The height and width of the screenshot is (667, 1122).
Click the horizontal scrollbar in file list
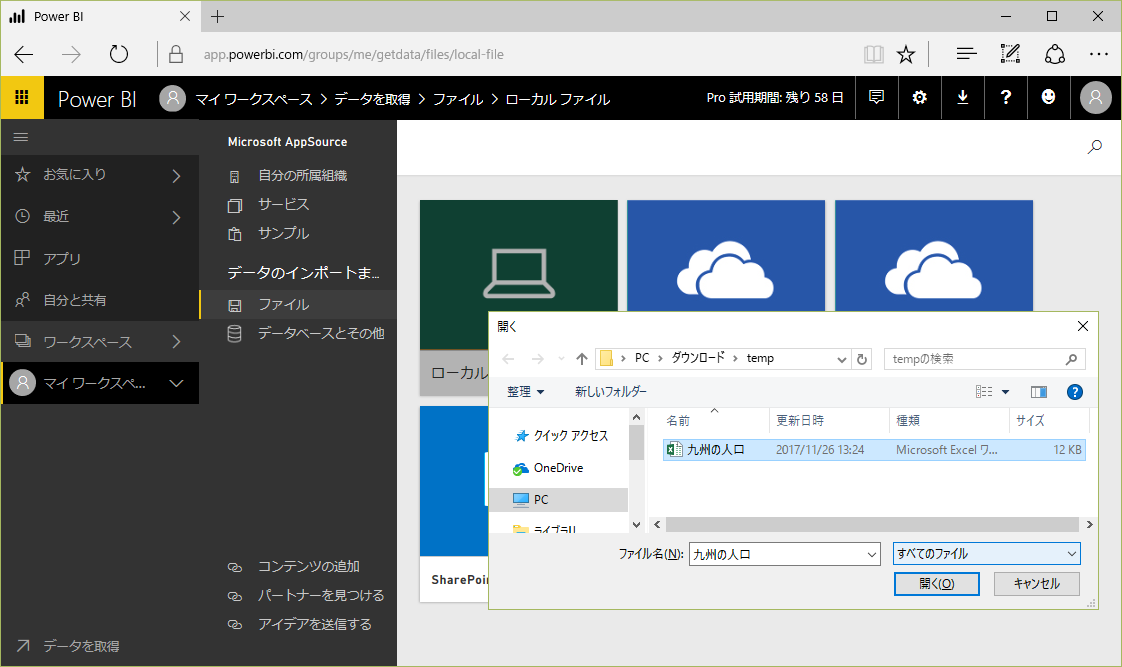872,525
